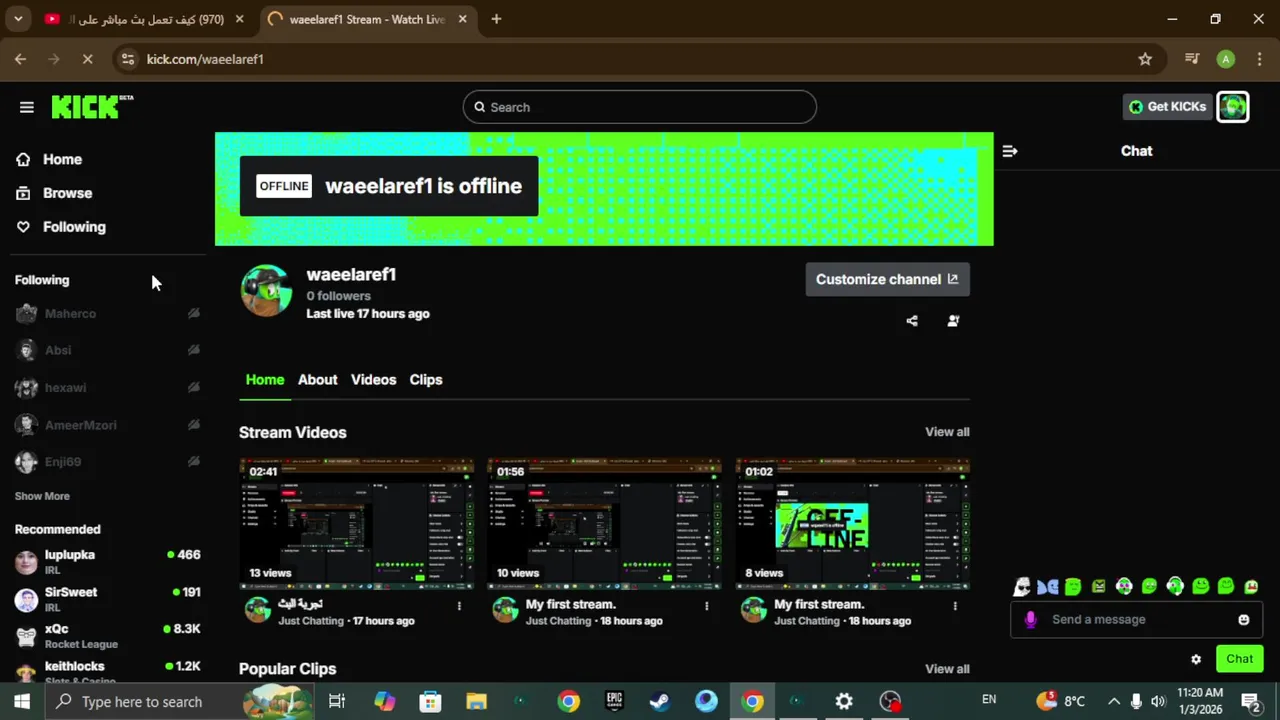This screenshot has width=1280, height=720.
Task: Click the Windows Start button
Action: 21,702
